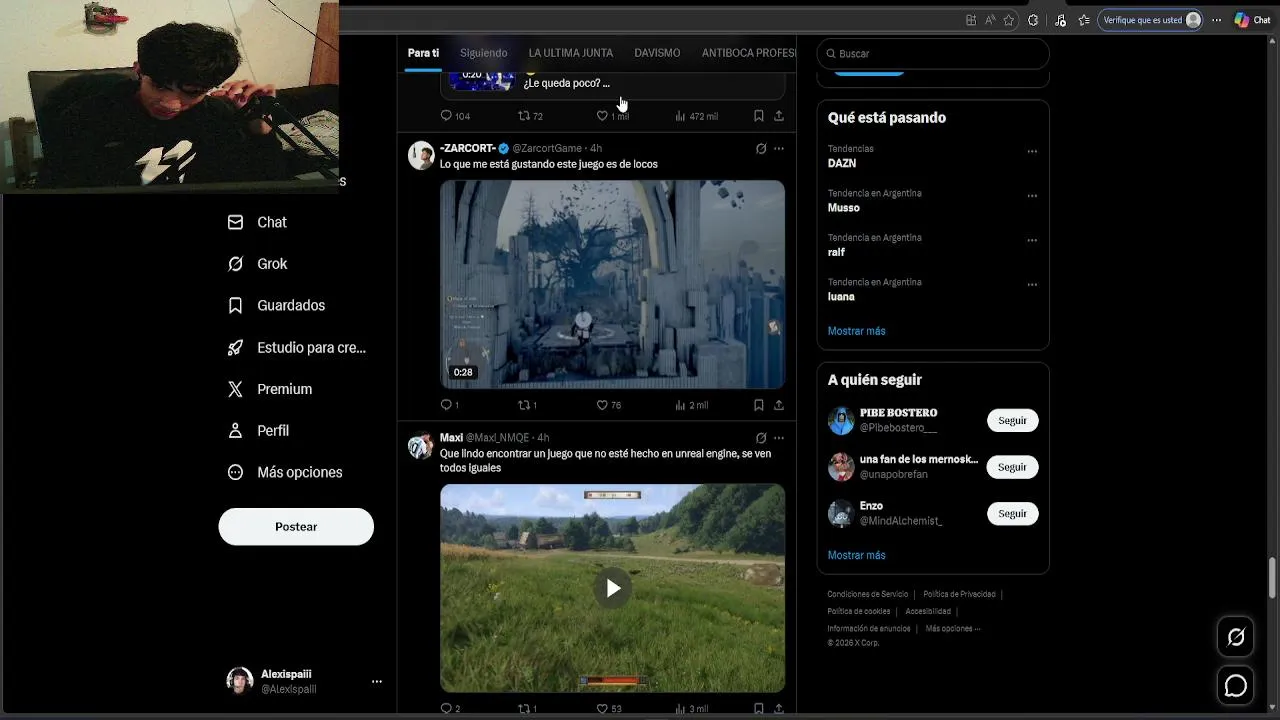Open DAVISMO tab
1280x720 pixels.
click(x=657, y=53)
